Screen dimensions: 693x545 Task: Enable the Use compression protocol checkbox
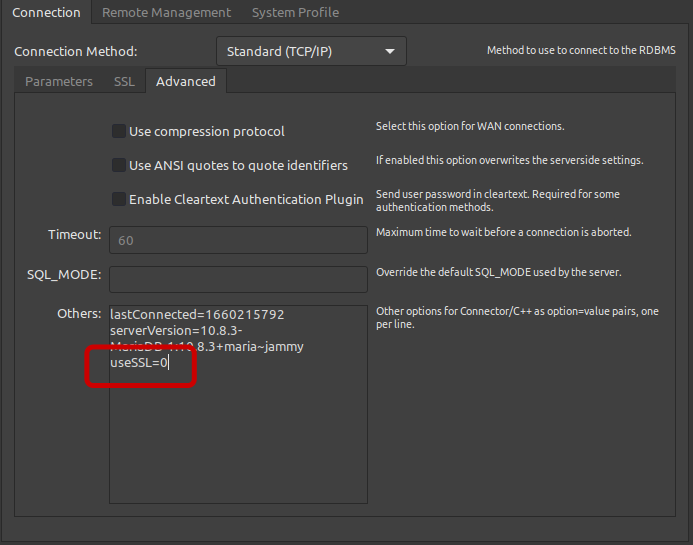coord(119,131)
